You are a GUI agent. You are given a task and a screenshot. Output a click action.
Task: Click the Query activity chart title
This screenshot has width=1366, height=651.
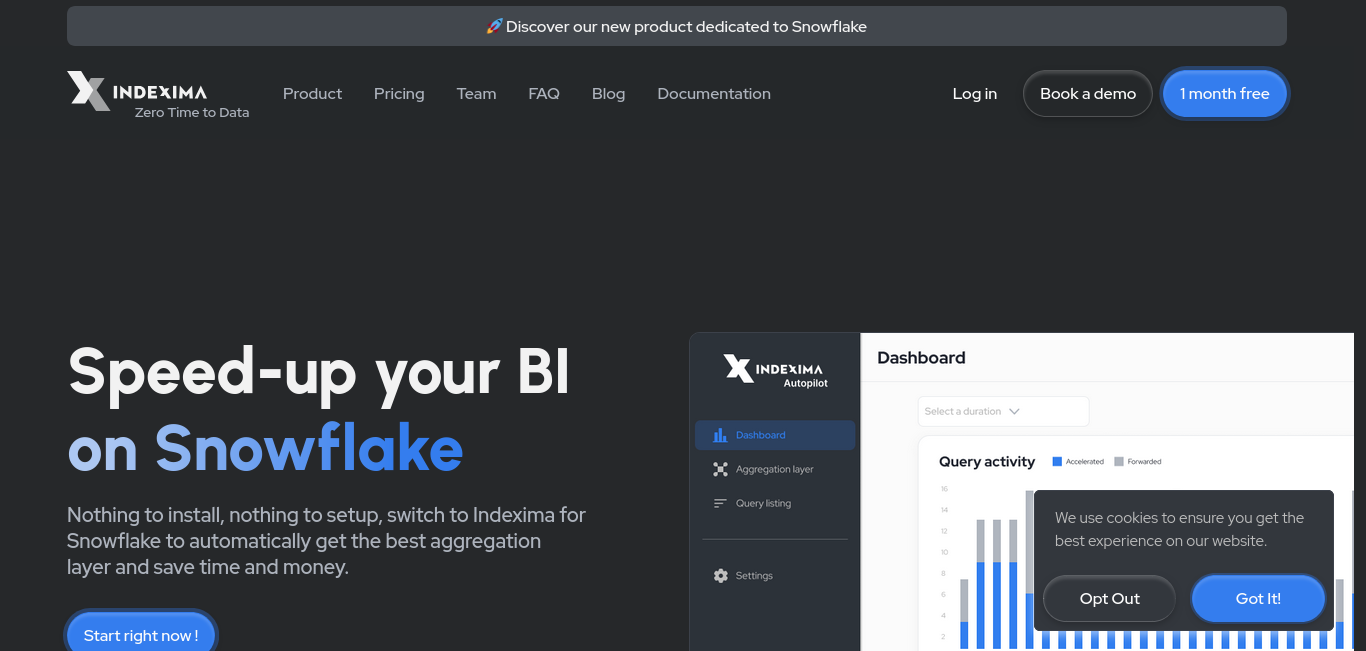click(987, 461)
